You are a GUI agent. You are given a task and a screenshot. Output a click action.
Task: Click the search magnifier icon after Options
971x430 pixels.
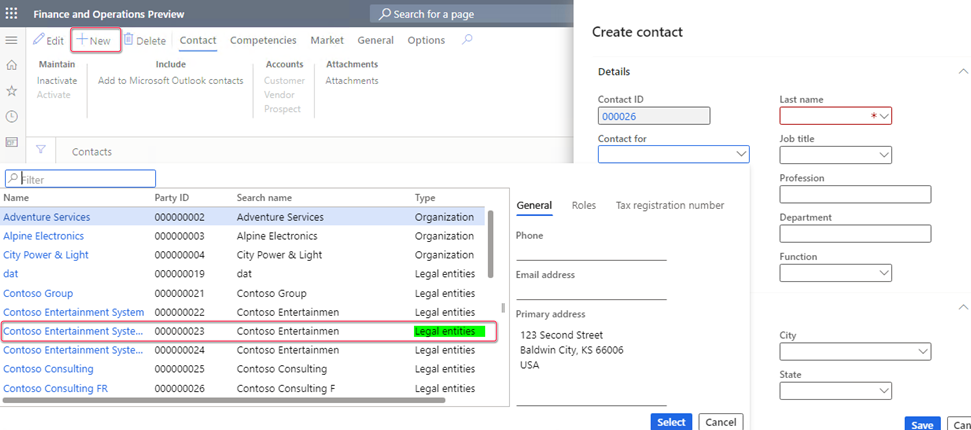[x=468, y=40]
